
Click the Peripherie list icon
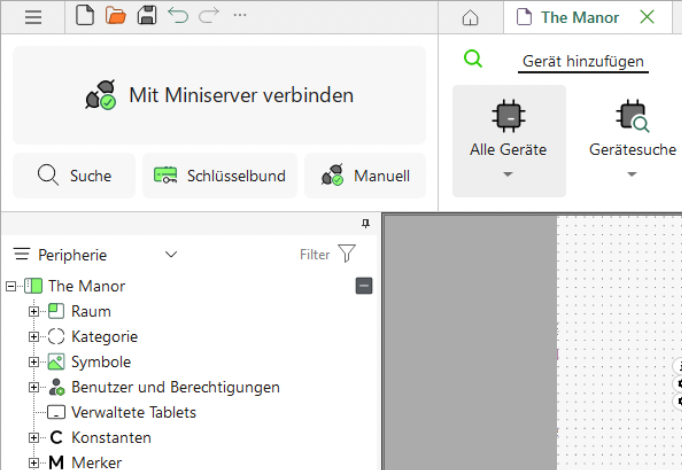[22, 254]
